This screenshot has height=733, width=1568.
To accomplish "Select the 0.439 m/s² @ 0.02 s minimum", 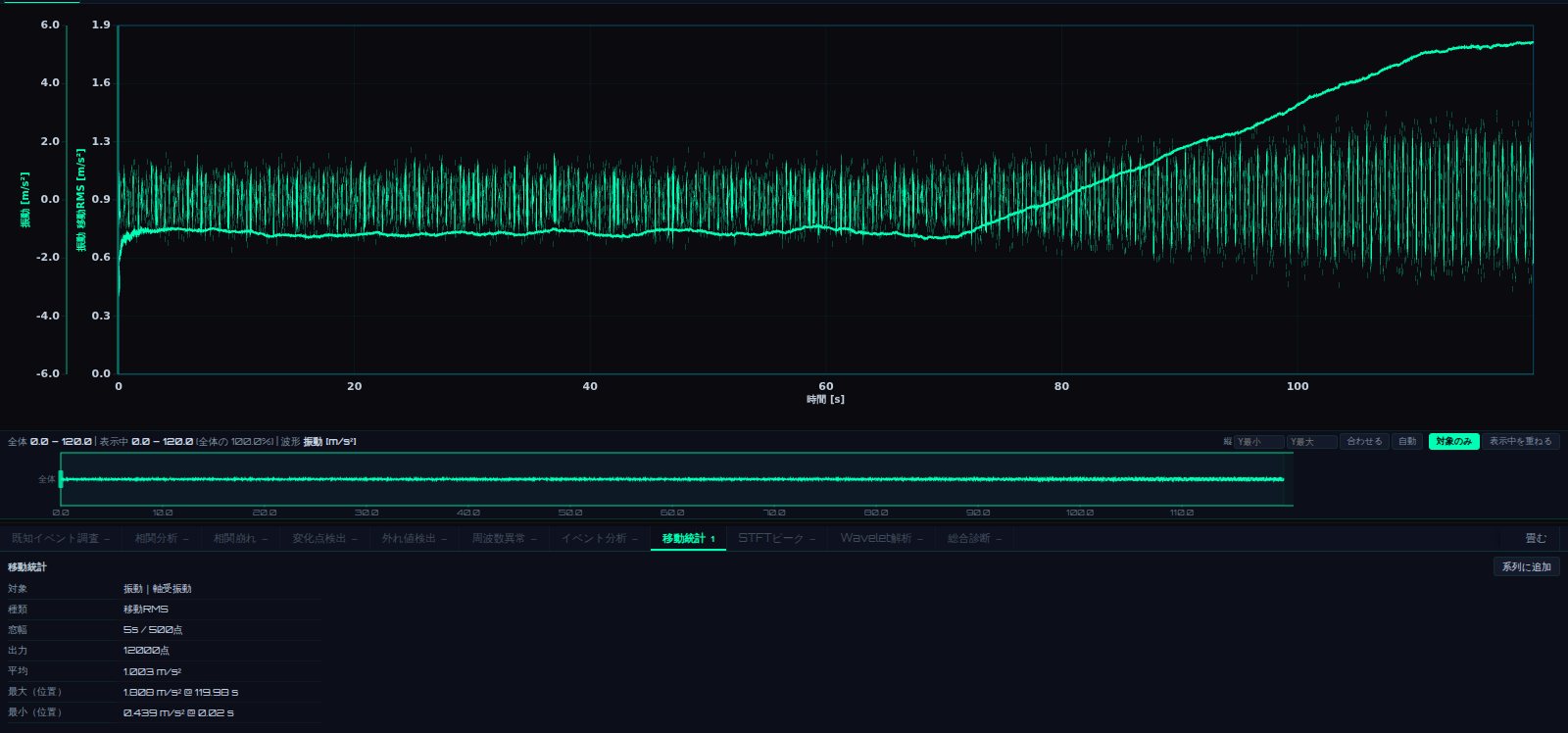I will (178, 712).
